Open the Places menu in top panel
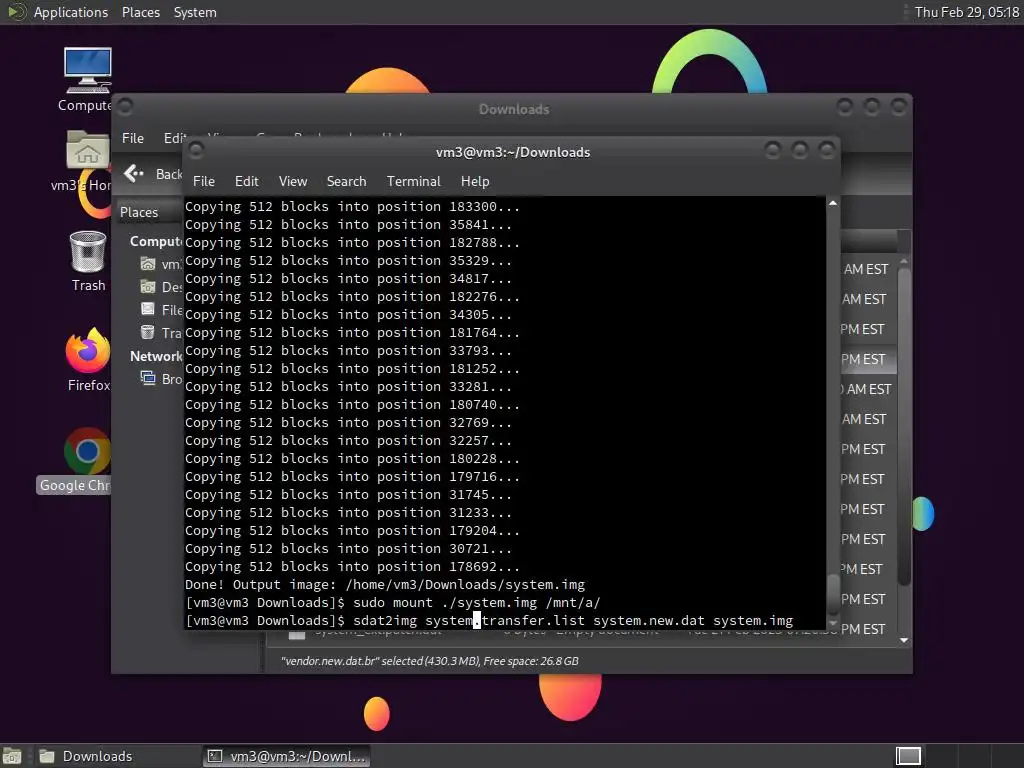Viewport: 1024px width, 768px height. [x=140, y=12]
